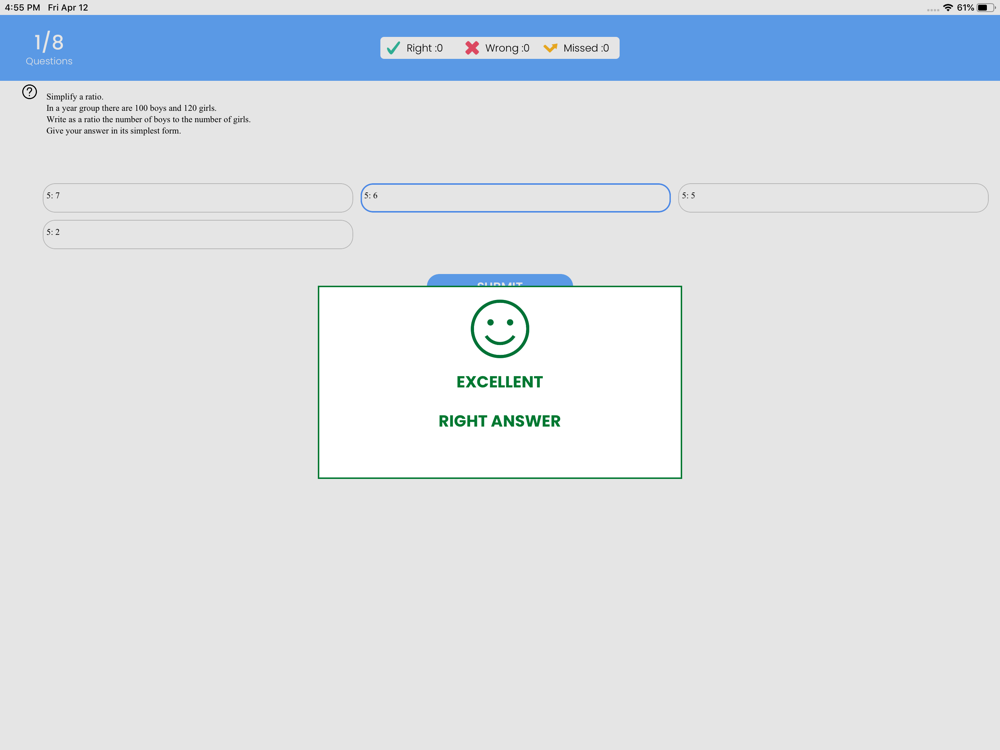Click the Wi-Fi status icon

click(x=948, y=8)
